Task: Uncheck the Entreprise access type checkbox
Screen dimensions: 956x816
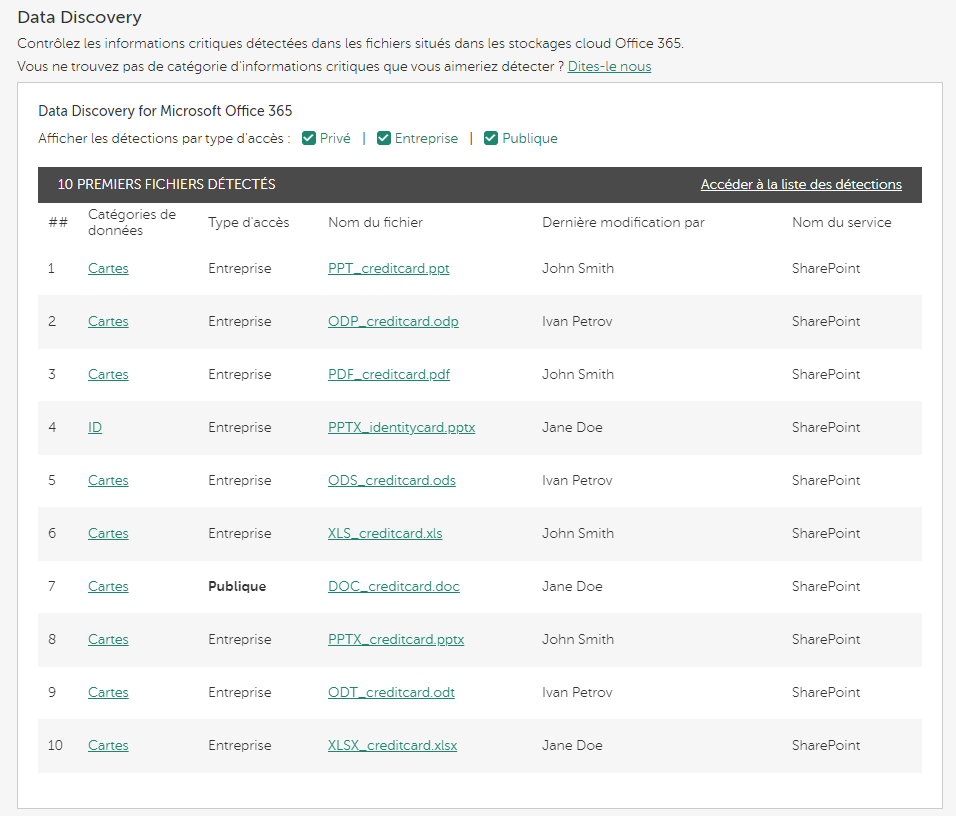Action: (384, 139)
